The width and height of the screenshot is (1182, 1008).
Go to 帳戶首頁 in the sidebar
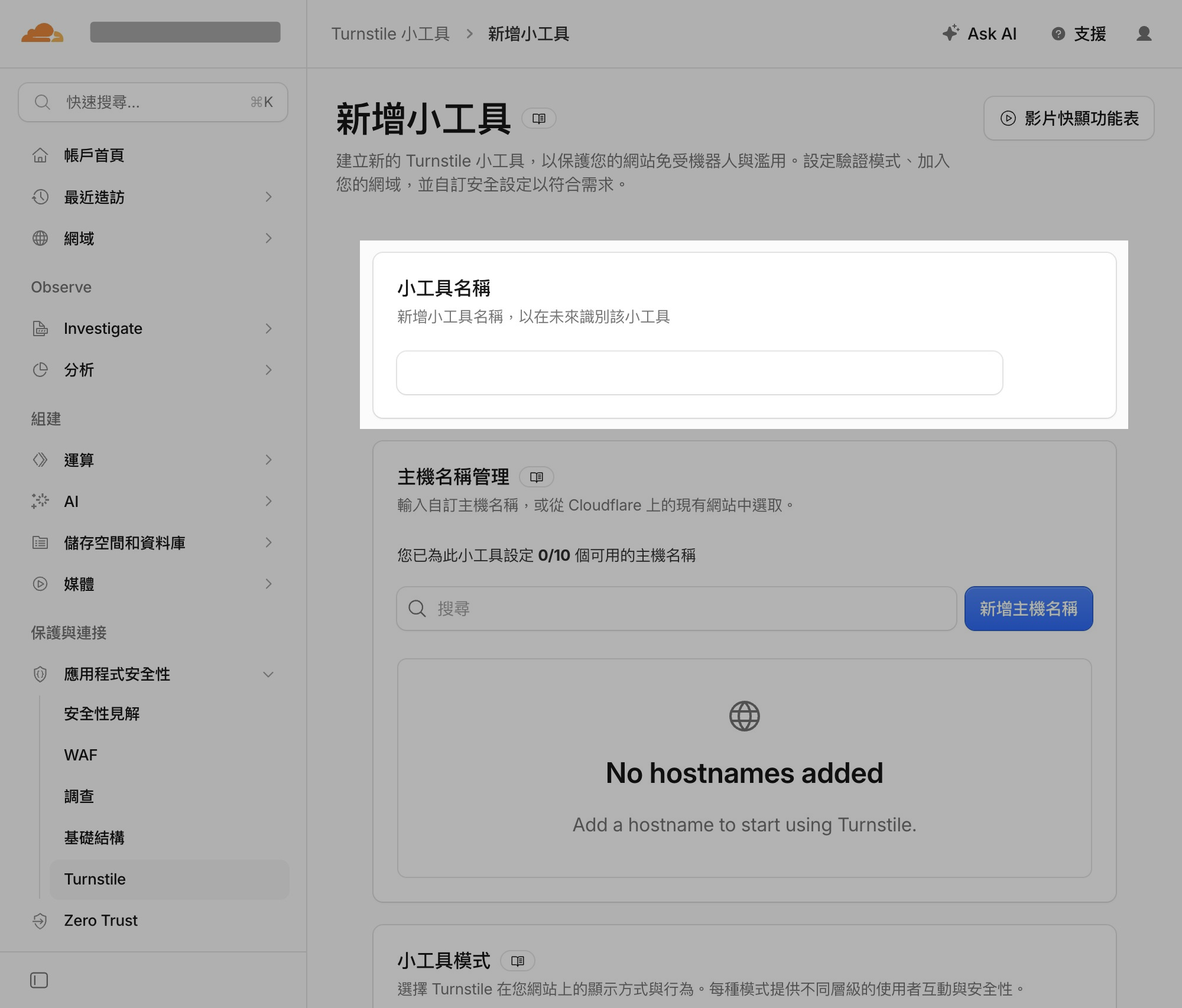[94, 155]
